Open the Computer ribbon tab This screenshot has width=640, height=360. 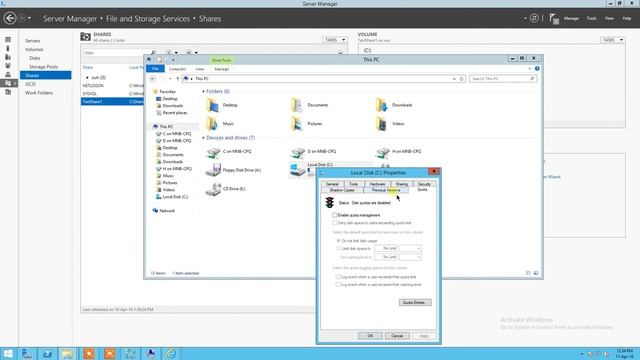178,69
